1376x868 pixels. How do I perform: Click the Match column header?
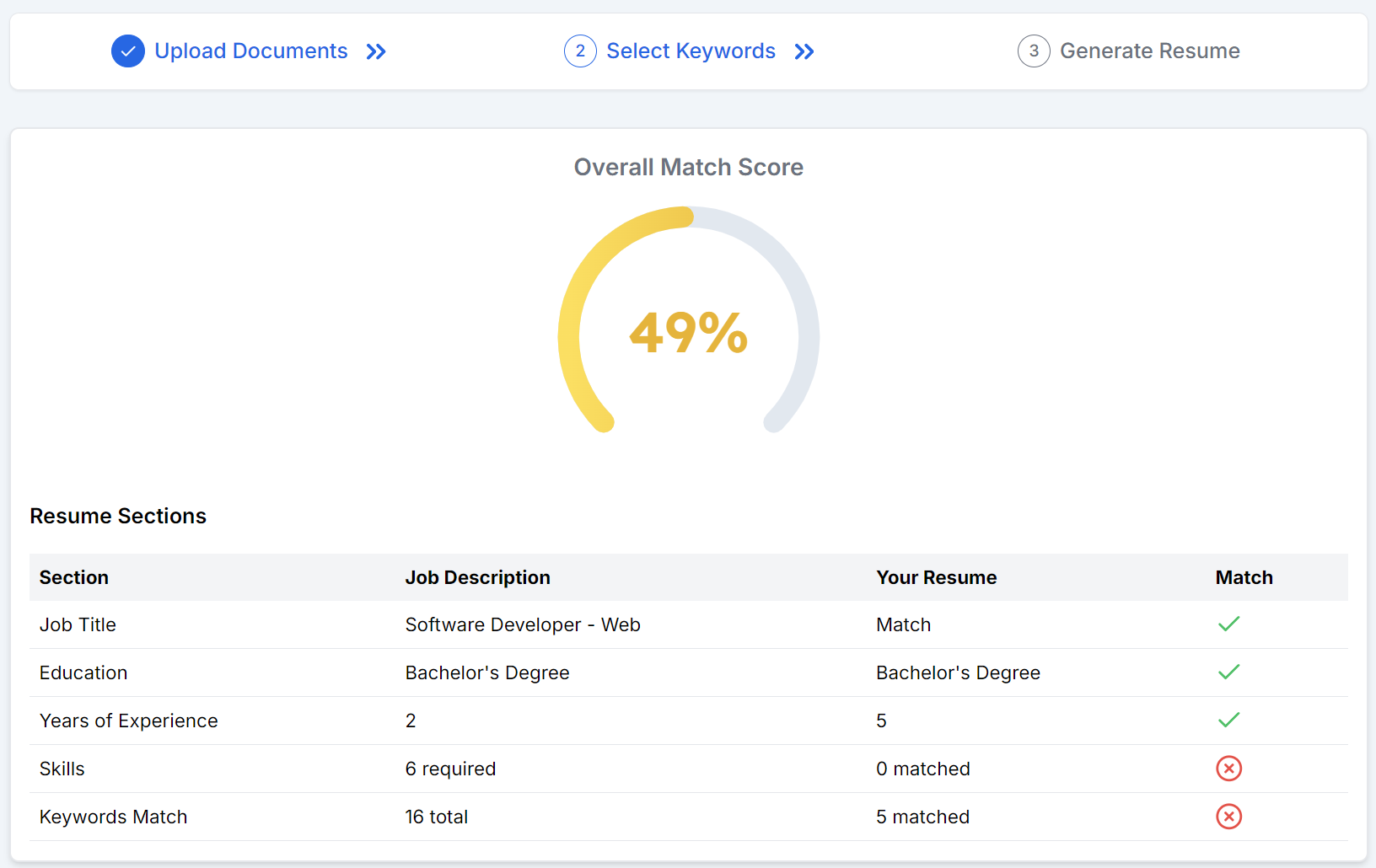(x=1244, y=577)
